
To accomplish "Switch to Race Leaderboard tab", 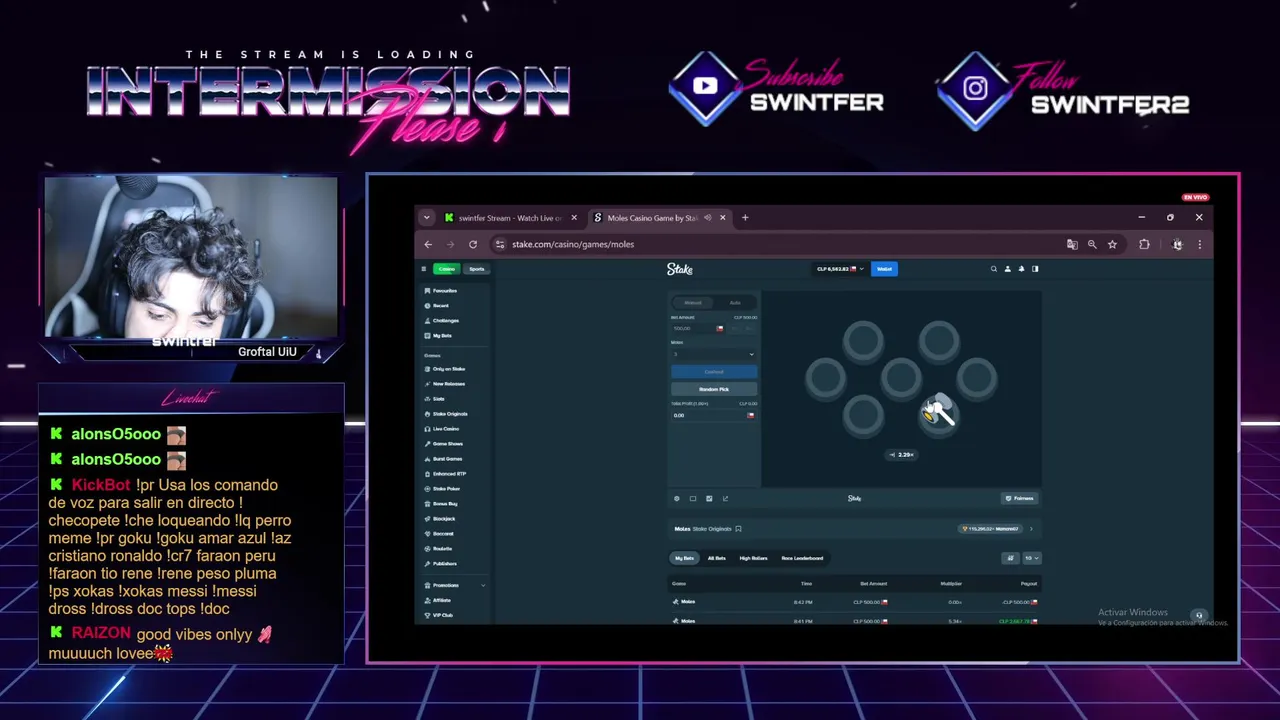I will (x=802, y=558).
